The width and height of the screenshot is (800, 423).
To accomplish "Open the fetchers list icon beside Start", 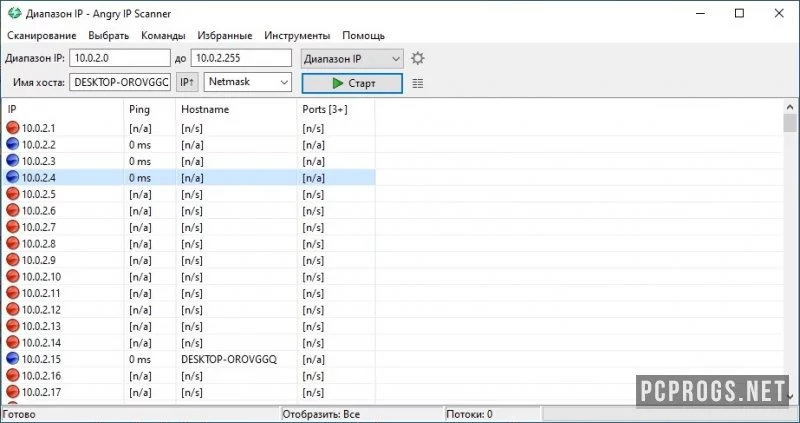I will click(418, 83).
